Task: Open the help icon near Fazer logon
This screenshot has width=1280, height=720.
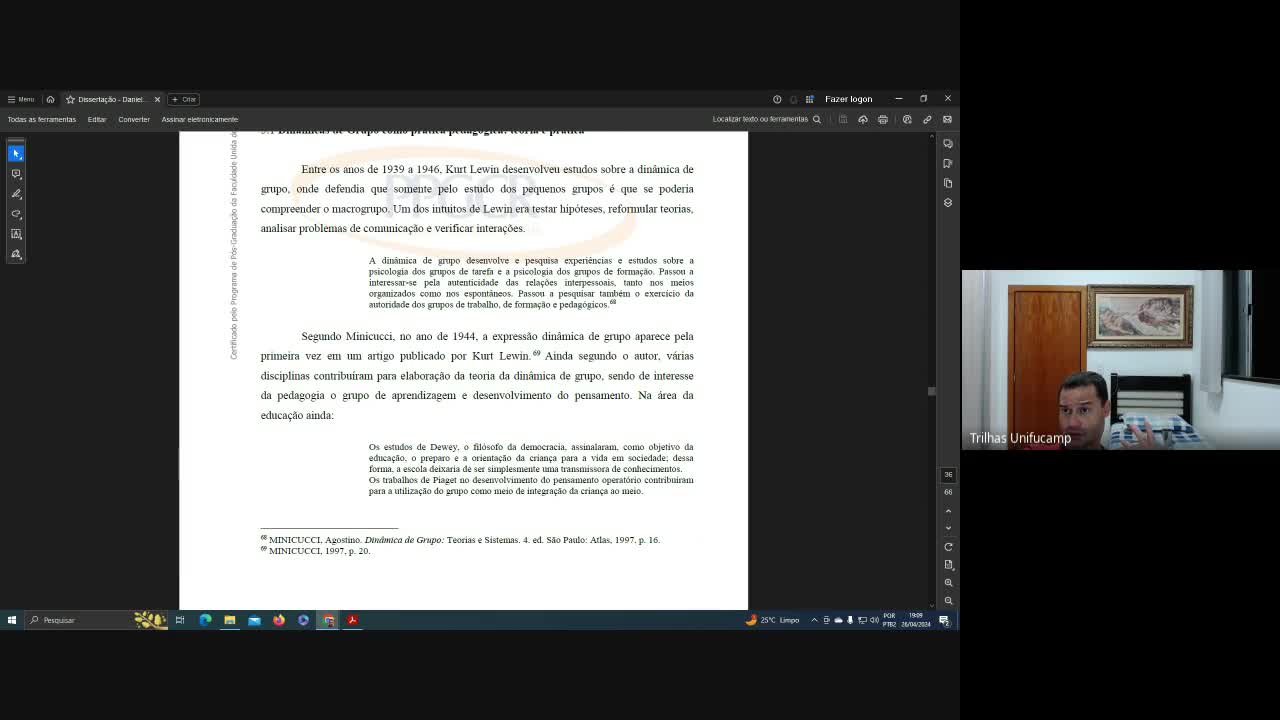Action: click(x=777, y=99)
